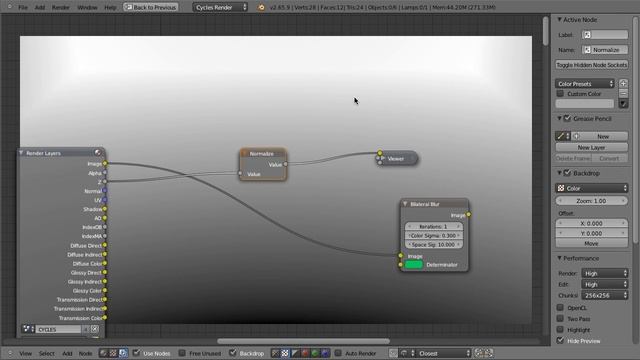Click the Back to Previous screen icon
640x360 pixels.
(x=128, y=7)
